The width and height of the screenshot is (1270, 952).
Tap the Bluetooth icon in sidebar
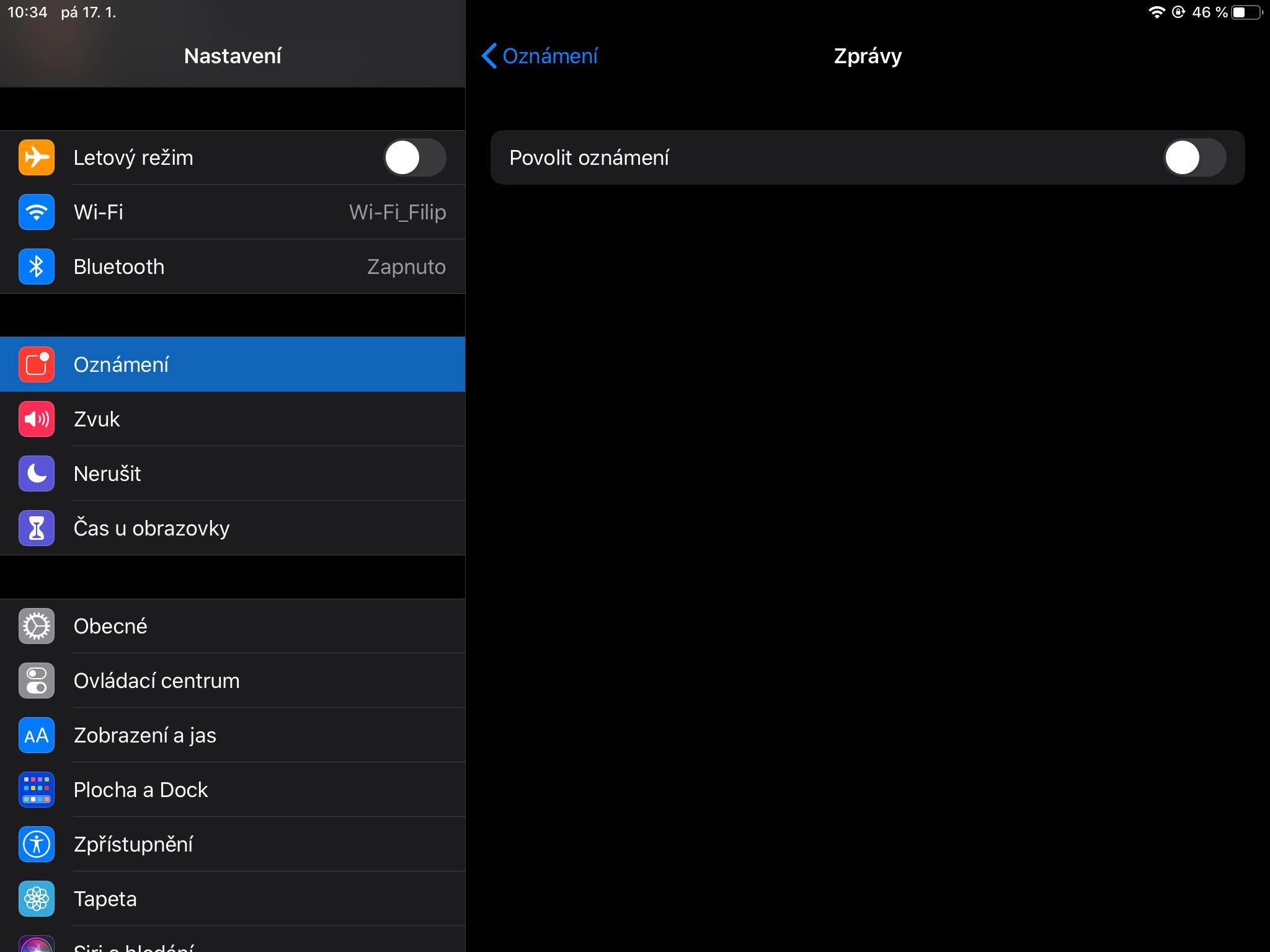(37, 267)
